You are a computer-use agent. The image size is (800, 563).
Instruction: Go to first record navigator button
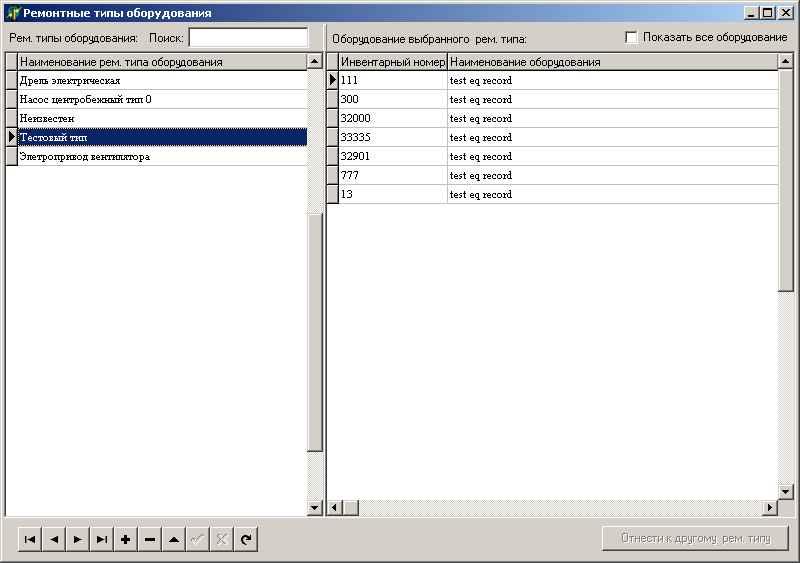(x=30, y=540)
